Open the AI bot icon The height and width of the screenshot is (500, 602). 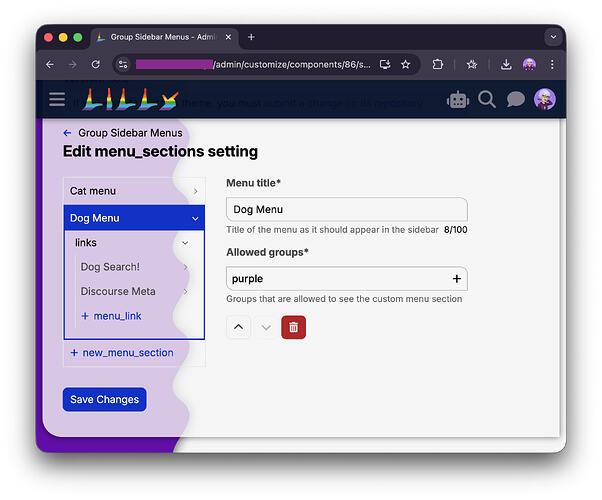click(458, 100)
